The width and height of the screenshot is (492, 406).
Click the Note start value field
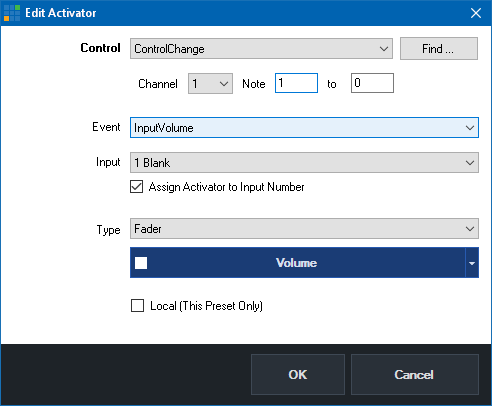coord(296,83)
